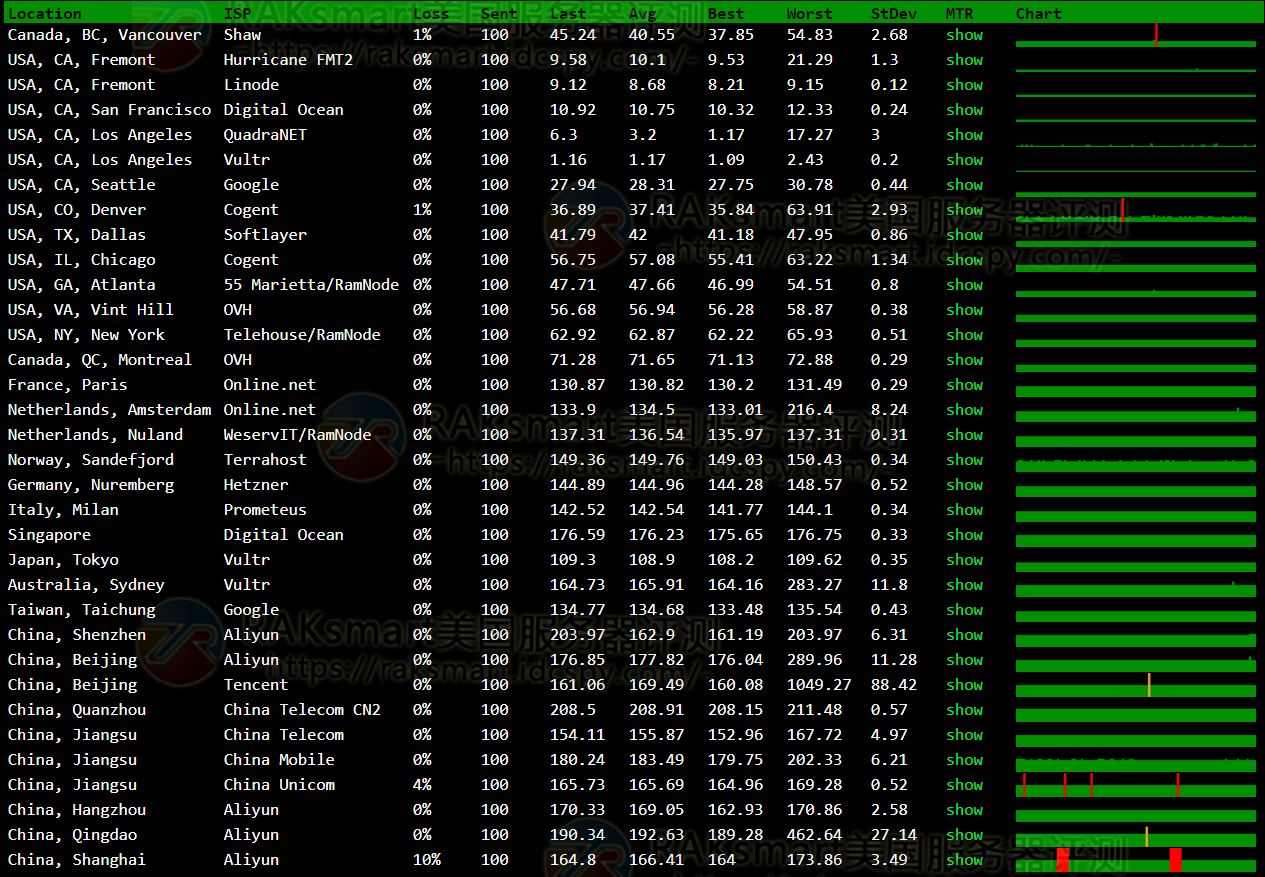Viewport: 1265px width, 877px height.
Task: Open show link for Sydney Vultr row
Action: 964,585
